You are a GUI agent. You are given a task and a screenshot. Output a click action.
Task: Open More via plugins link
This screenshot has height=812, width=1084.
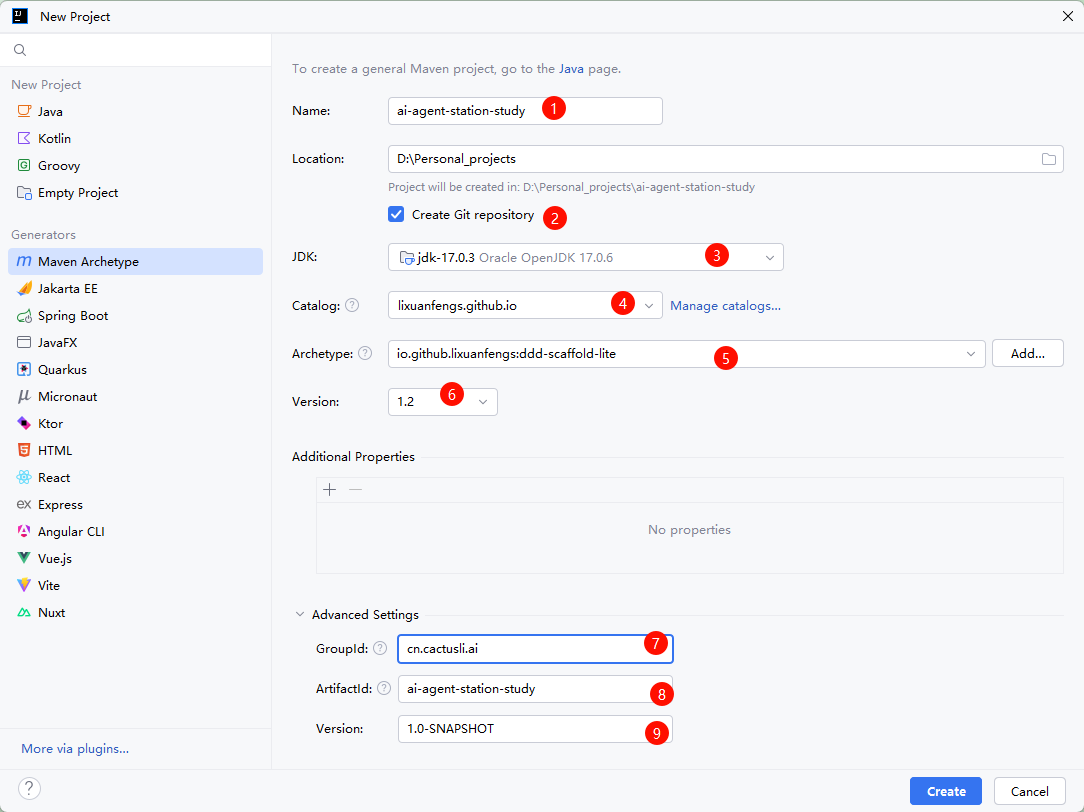coord(75,749)
